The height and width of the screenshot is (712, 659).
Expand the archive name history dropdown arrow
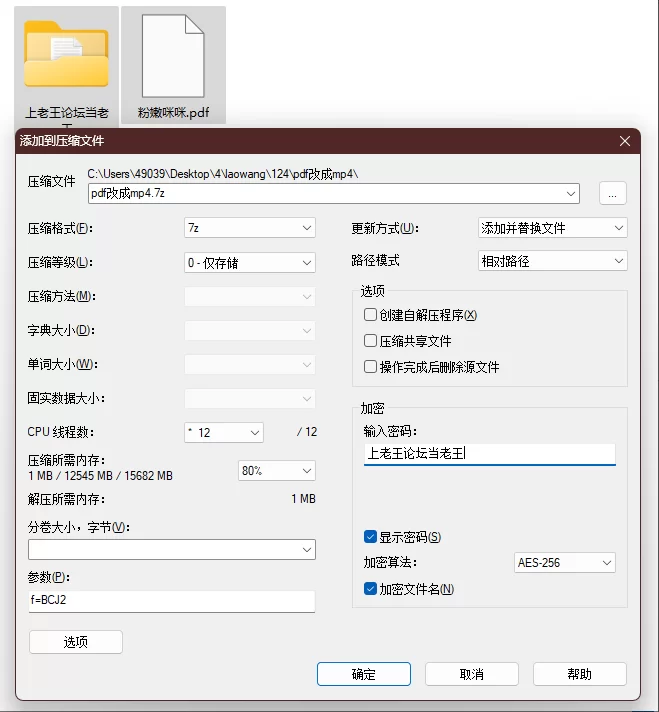[570, 193]
